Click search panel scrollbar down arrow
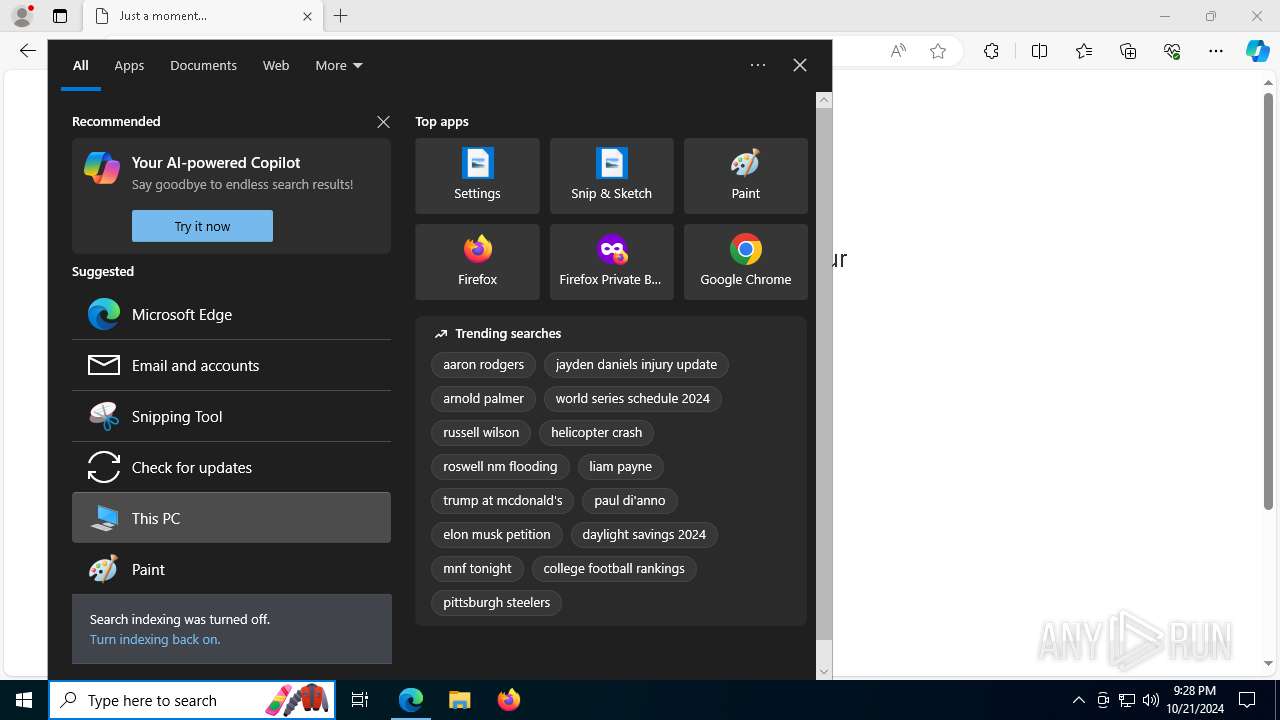Image resolution: width=1280 pixels, height=720 pixels. click(824, 672)
